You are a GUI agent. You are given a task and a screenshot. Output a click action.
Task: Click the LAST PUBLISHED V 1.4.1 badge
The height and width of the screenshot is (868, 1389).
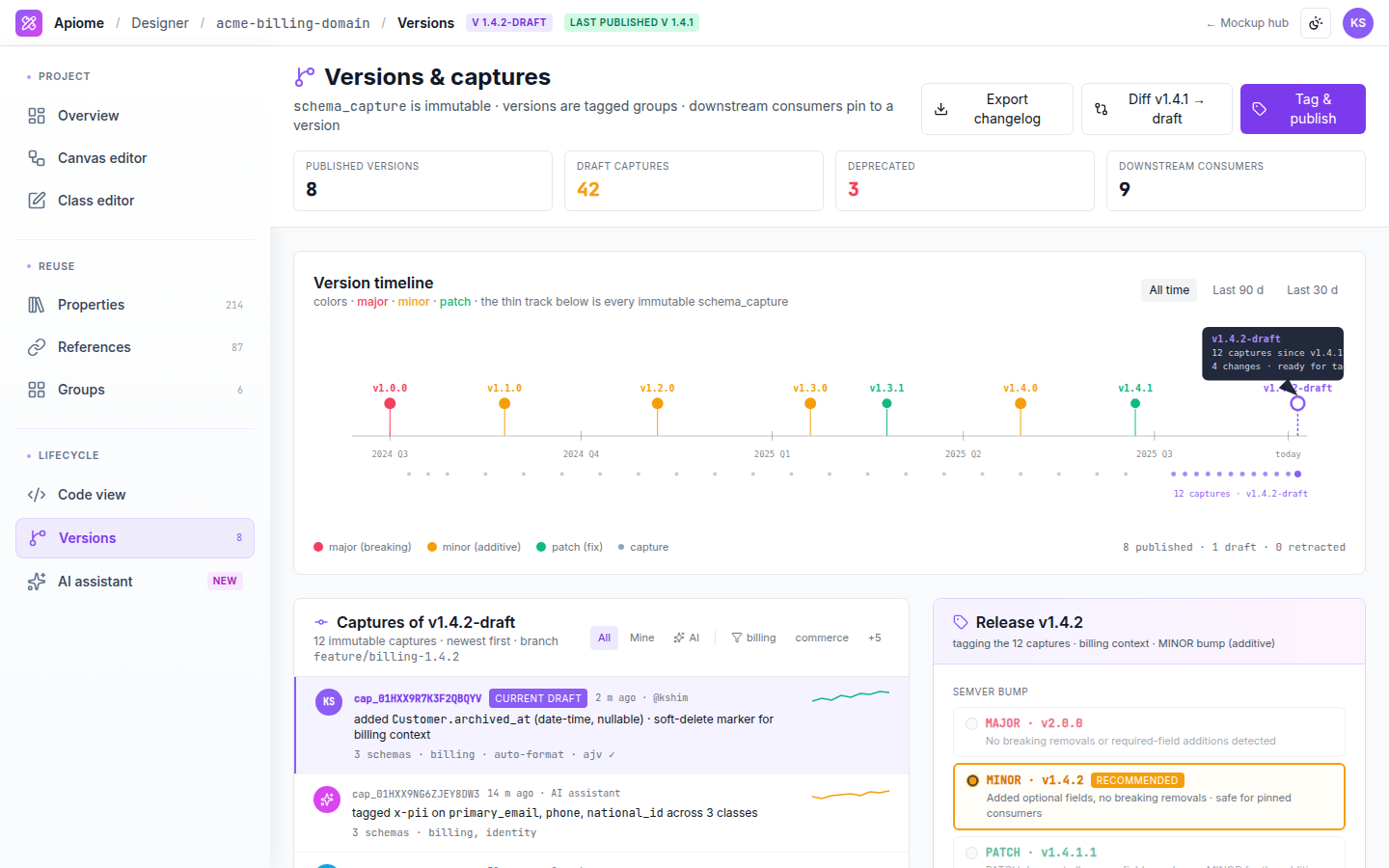click(632, 22)
